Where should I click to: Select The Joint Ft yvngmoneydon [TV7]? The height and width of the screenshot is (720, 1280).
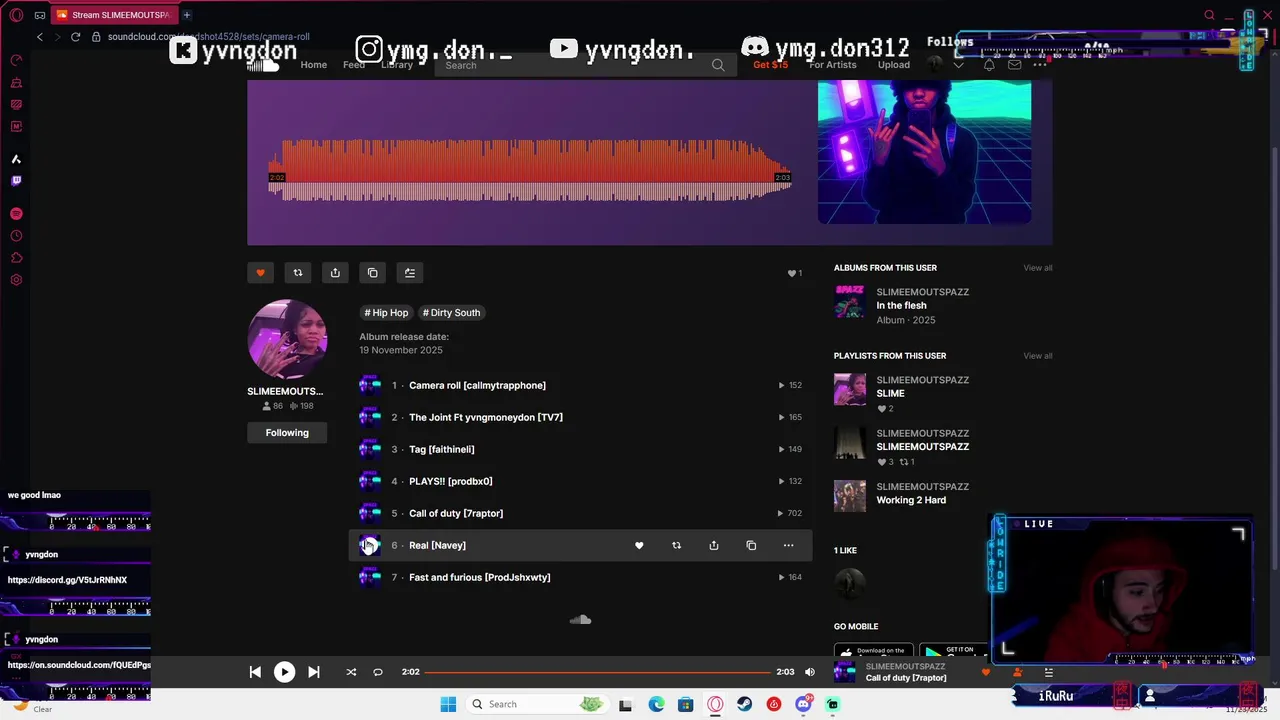pyautogui.click(x=486, y=417)
